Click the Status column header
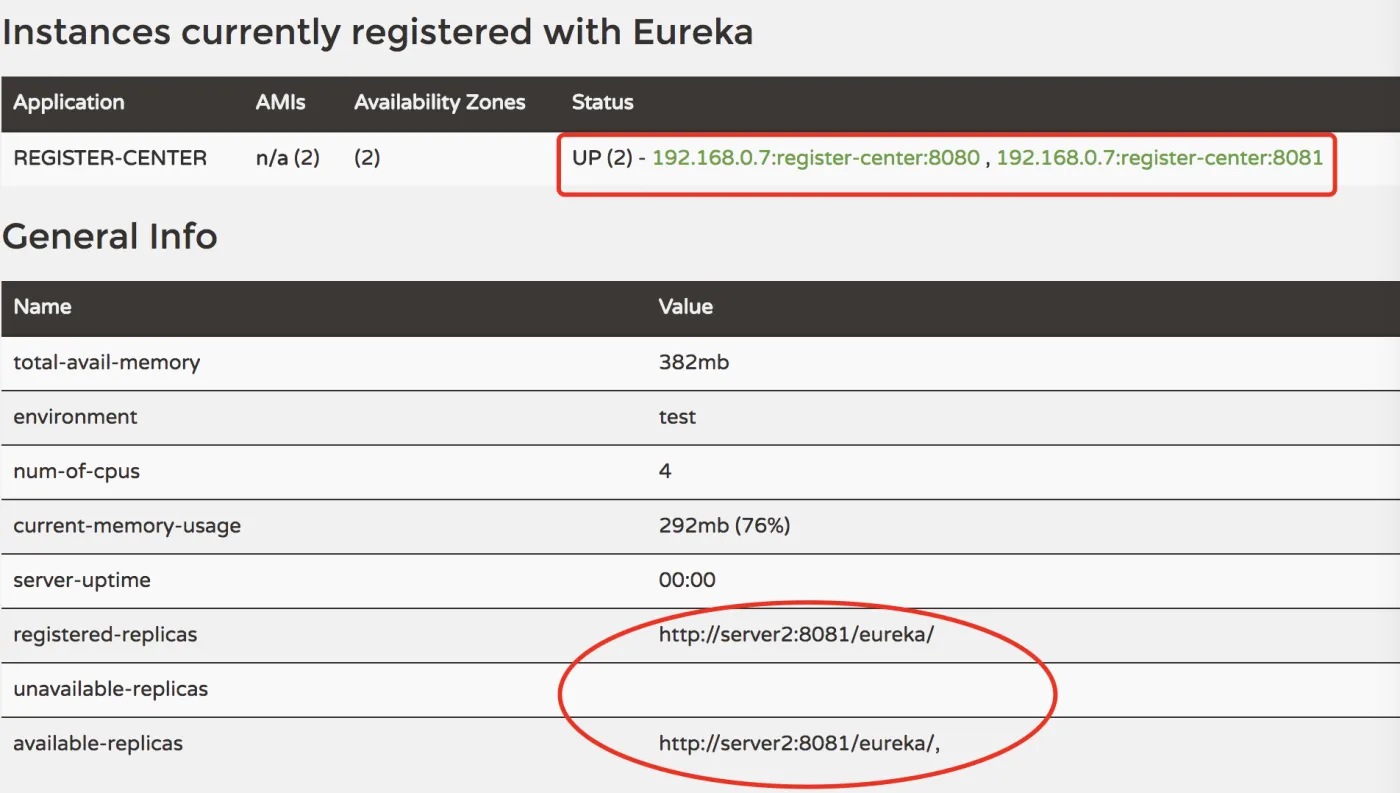 (x=602, y=102)
